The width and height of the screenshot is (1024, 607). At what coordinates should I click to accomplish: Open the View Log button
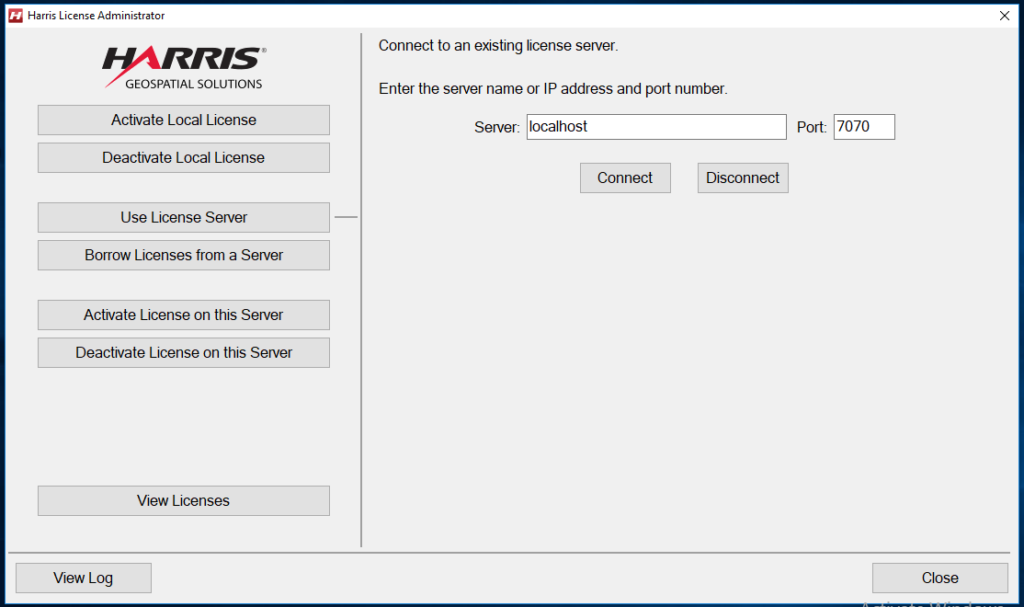pos(83,578)
